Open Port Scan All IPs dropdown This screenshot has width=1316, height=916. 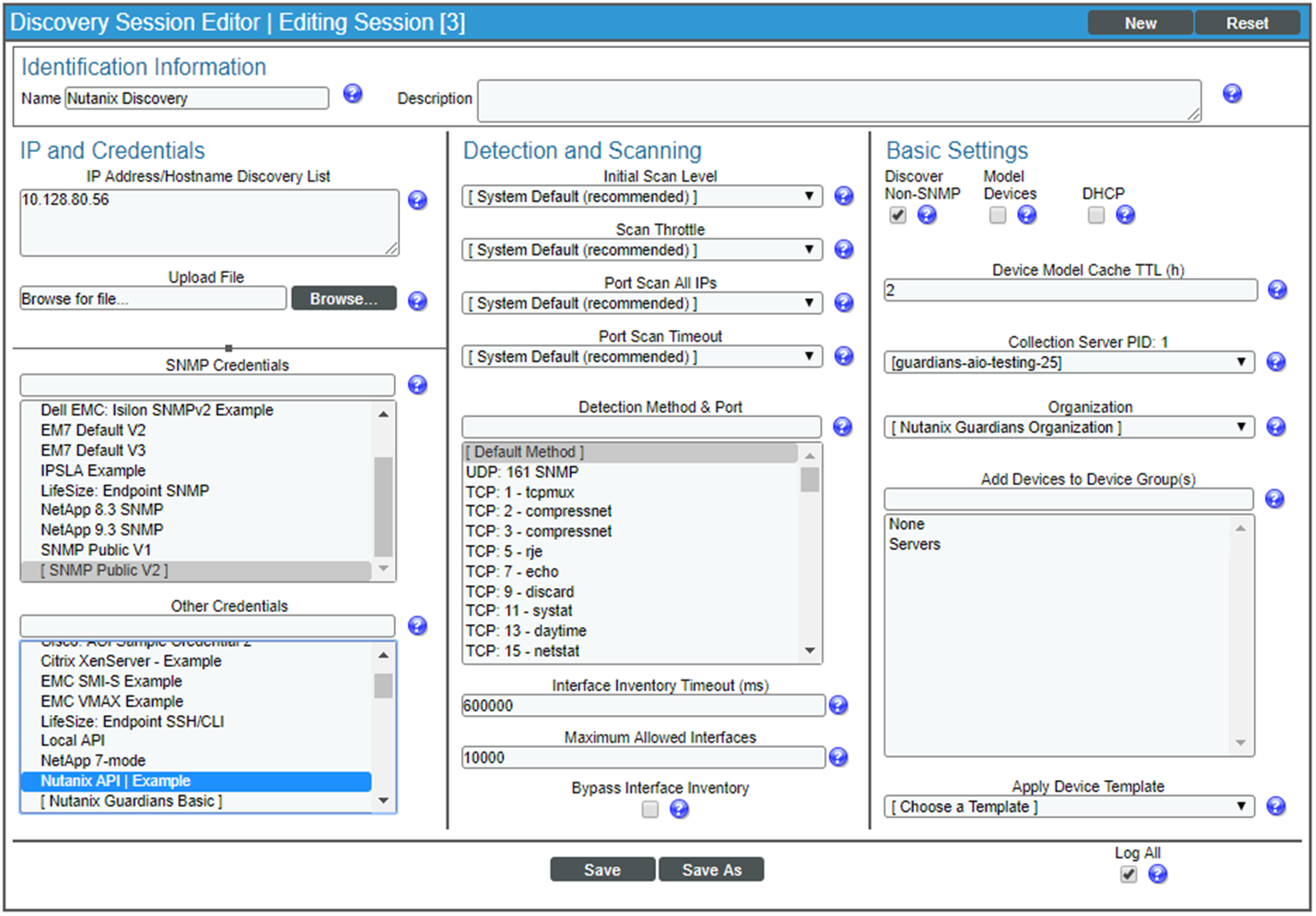642,303
